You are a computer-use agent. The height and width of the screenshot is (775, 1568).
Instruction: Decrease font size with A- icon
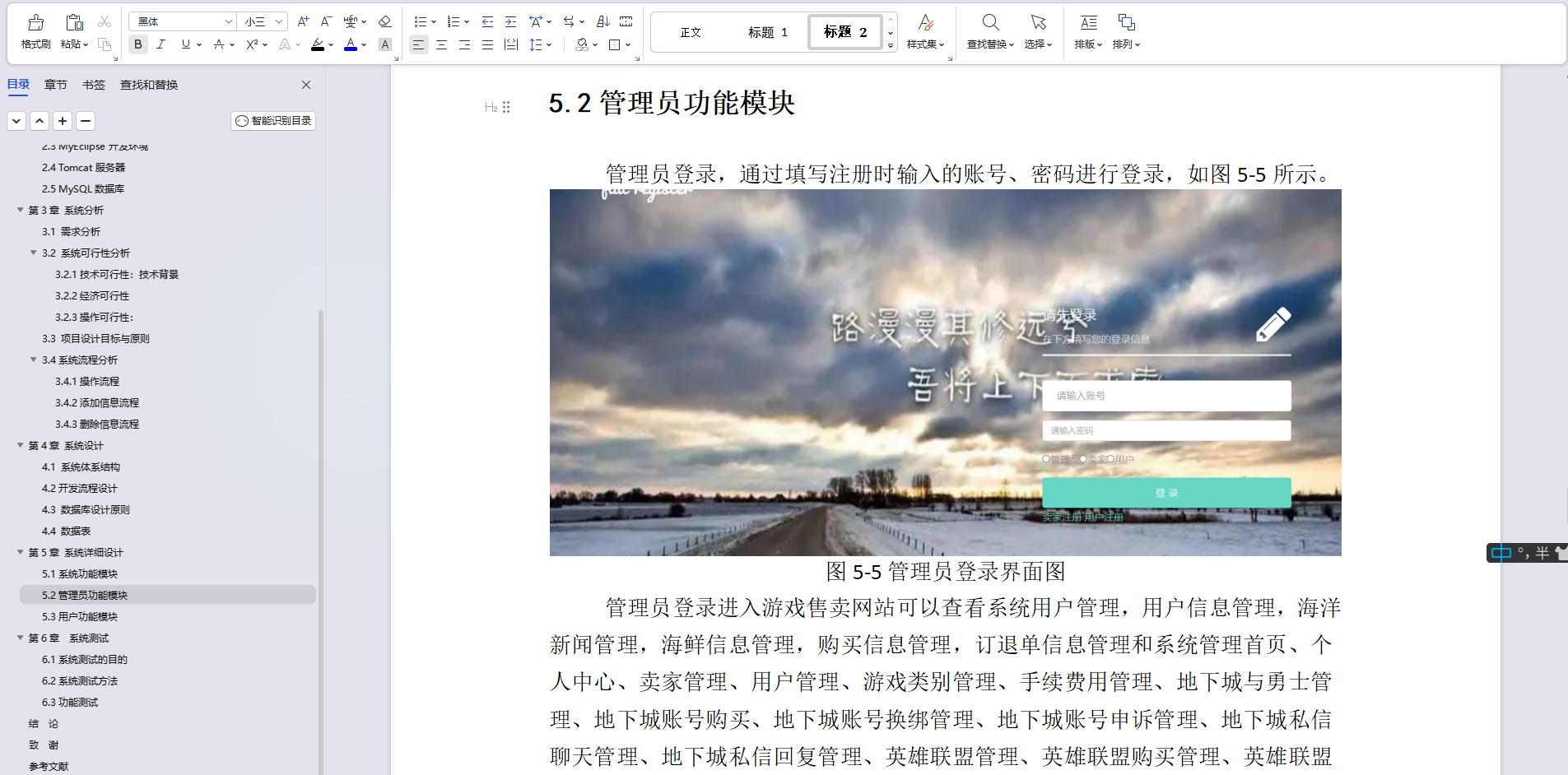[x=326, y=21]
